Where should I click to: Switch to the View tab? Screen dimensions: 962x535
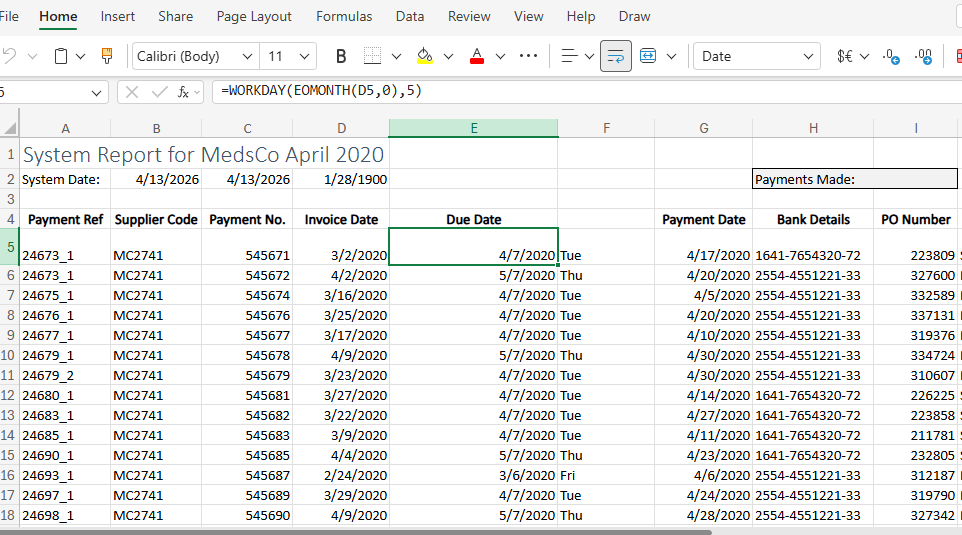click(529, 17)
